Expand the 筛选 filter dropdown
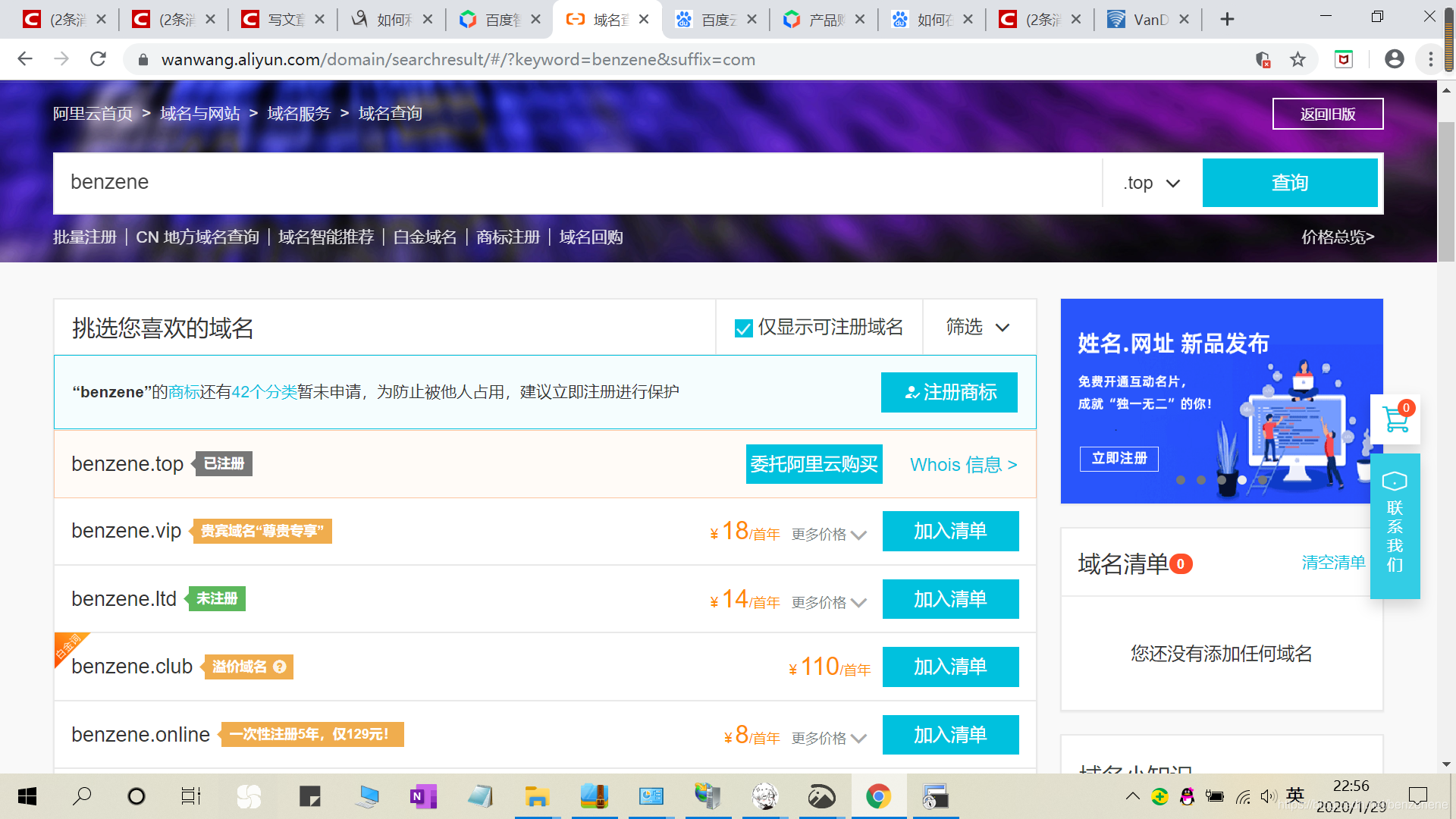 point(980,328)
